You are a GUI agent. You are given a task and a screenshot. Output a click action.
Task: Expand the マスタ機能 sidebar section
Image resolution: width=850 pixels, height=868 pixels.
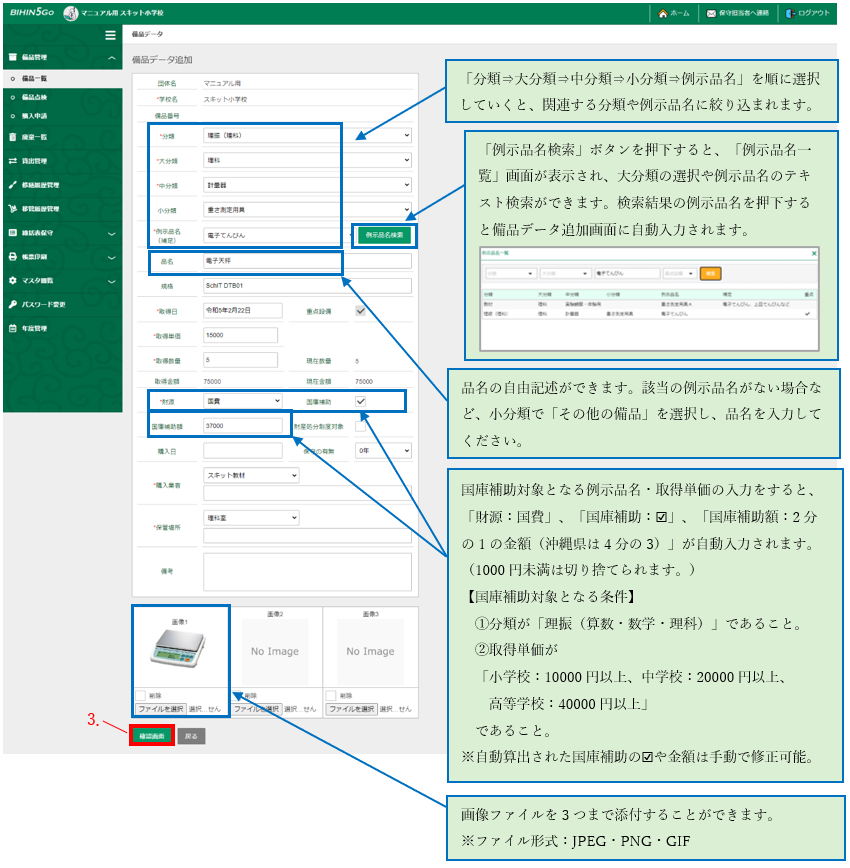point(60,281)
